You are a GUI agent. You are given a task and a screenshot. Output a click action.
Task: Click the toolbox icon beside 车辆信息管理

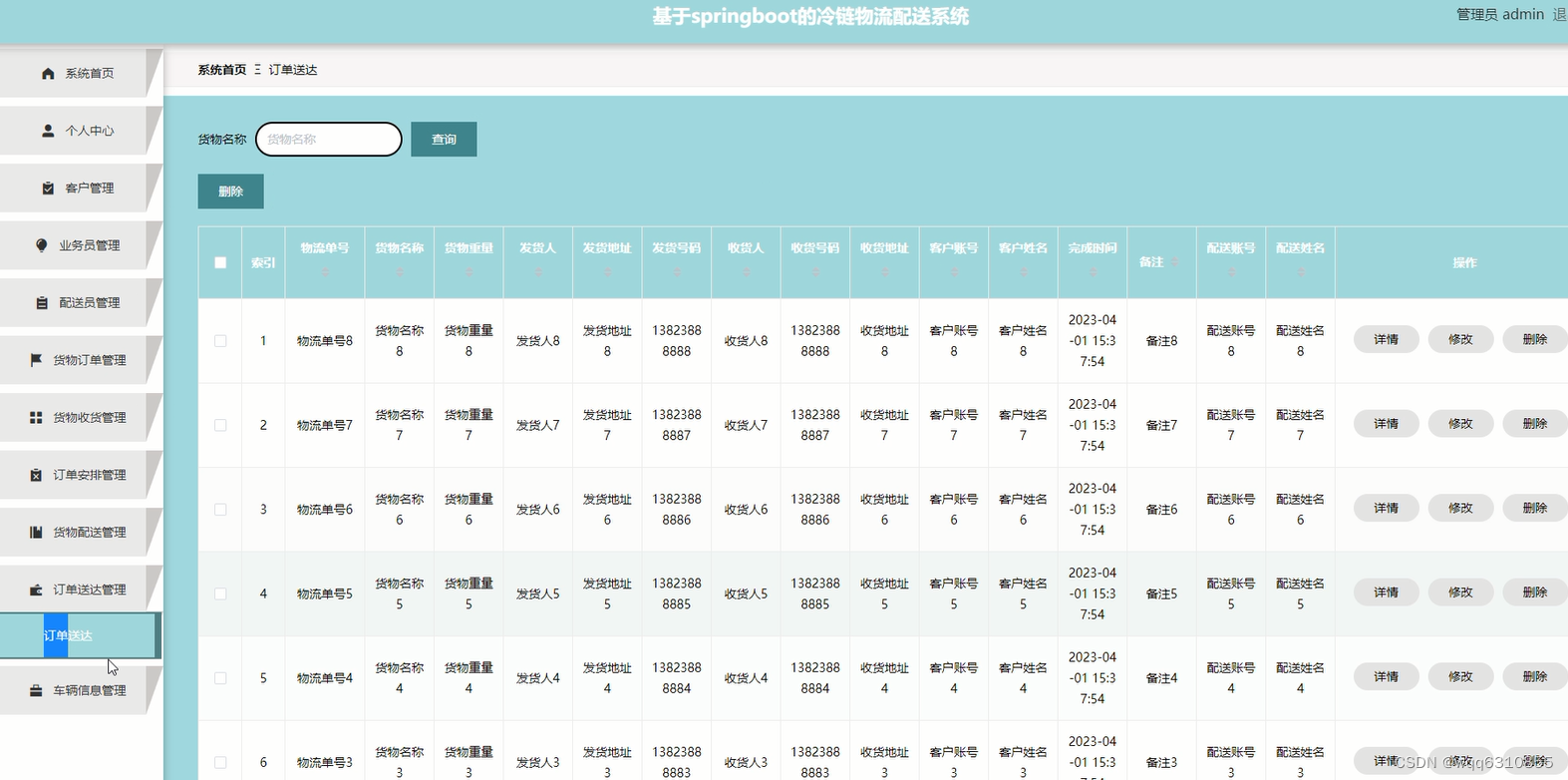[36, 690]
